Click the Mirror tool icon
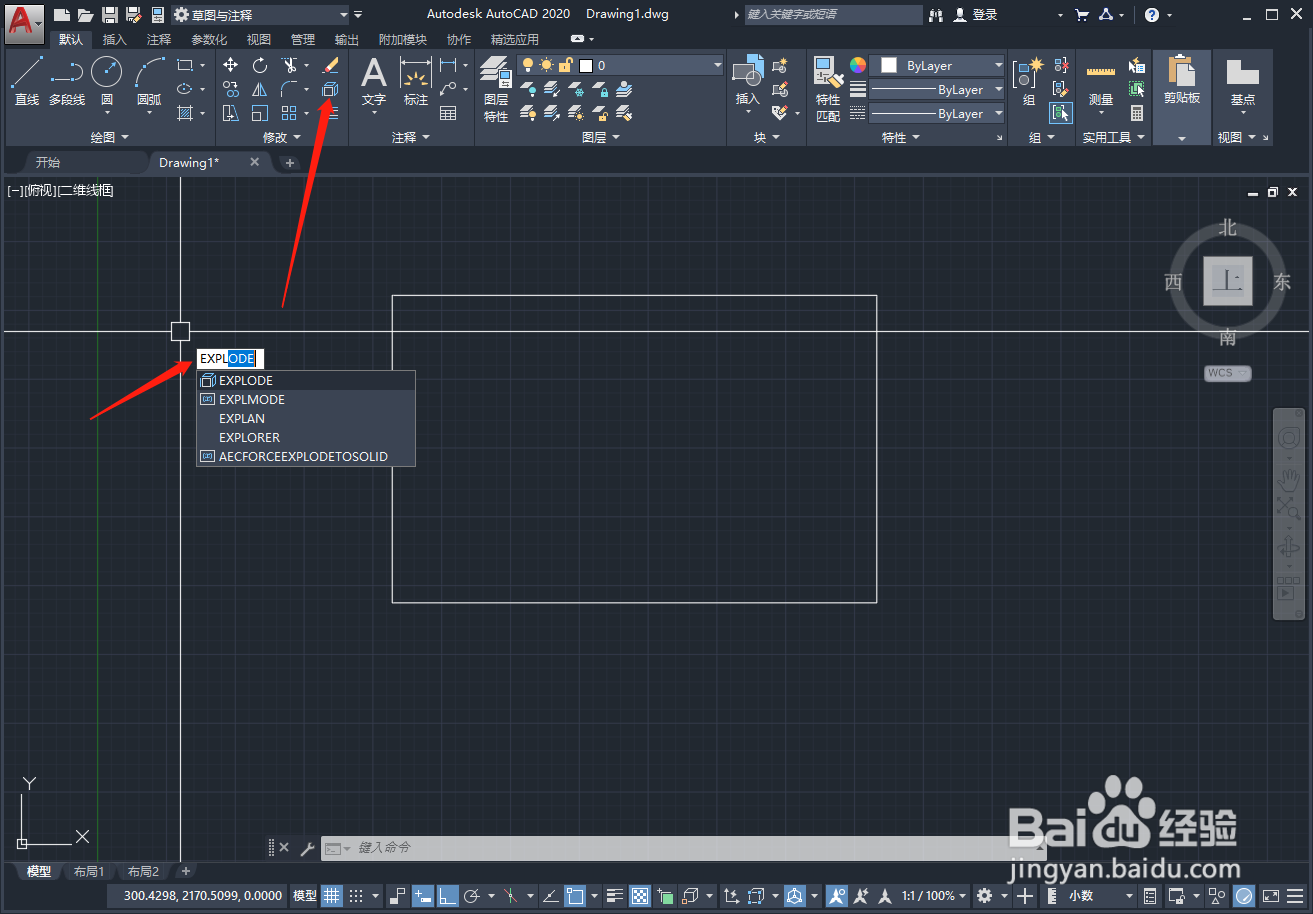Screen dimensions: 1313x914 [x=260, y=89]
